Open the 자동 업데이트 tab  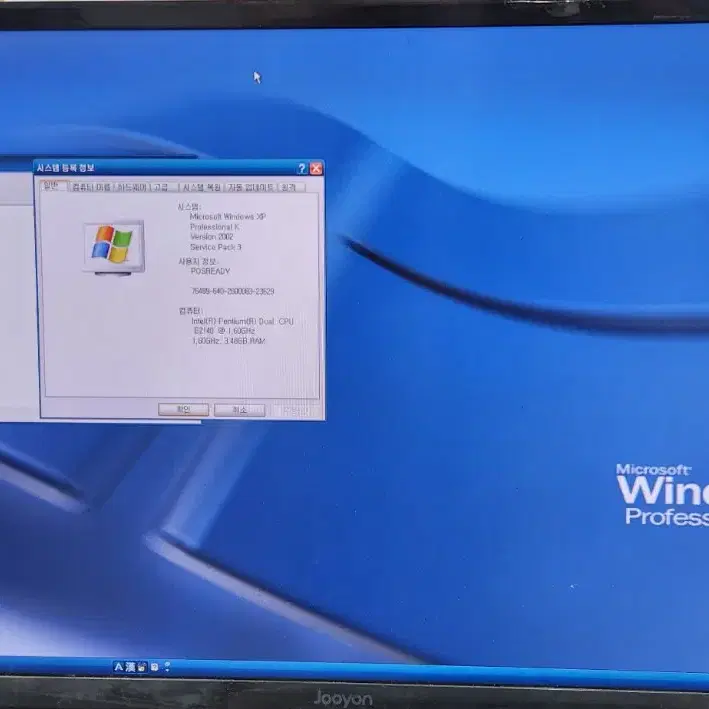tap(251, 187)
